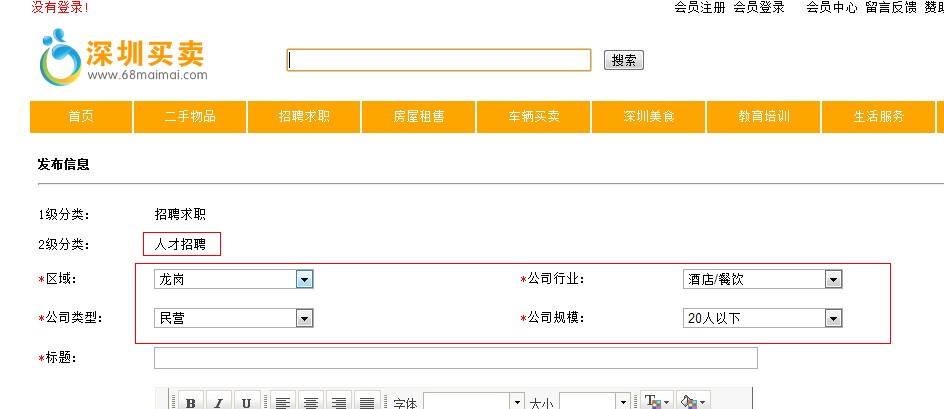This screenshot has height=409, width=944.
Task: Click the 人才招聘 category text
Action: [x=180, y=245]
